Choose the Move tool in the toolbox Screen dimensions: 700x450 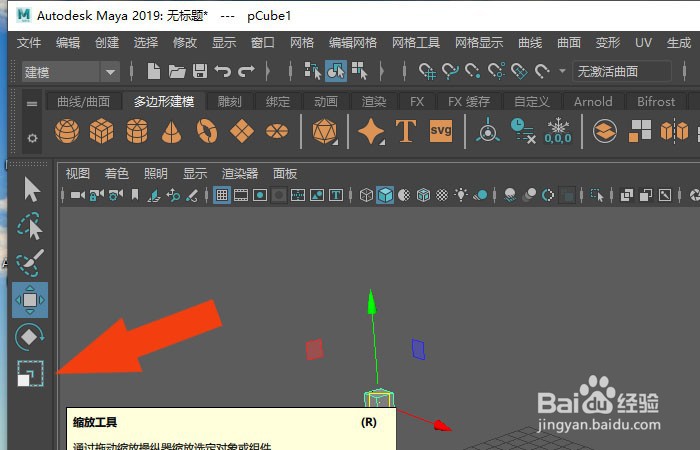point(30,300)
